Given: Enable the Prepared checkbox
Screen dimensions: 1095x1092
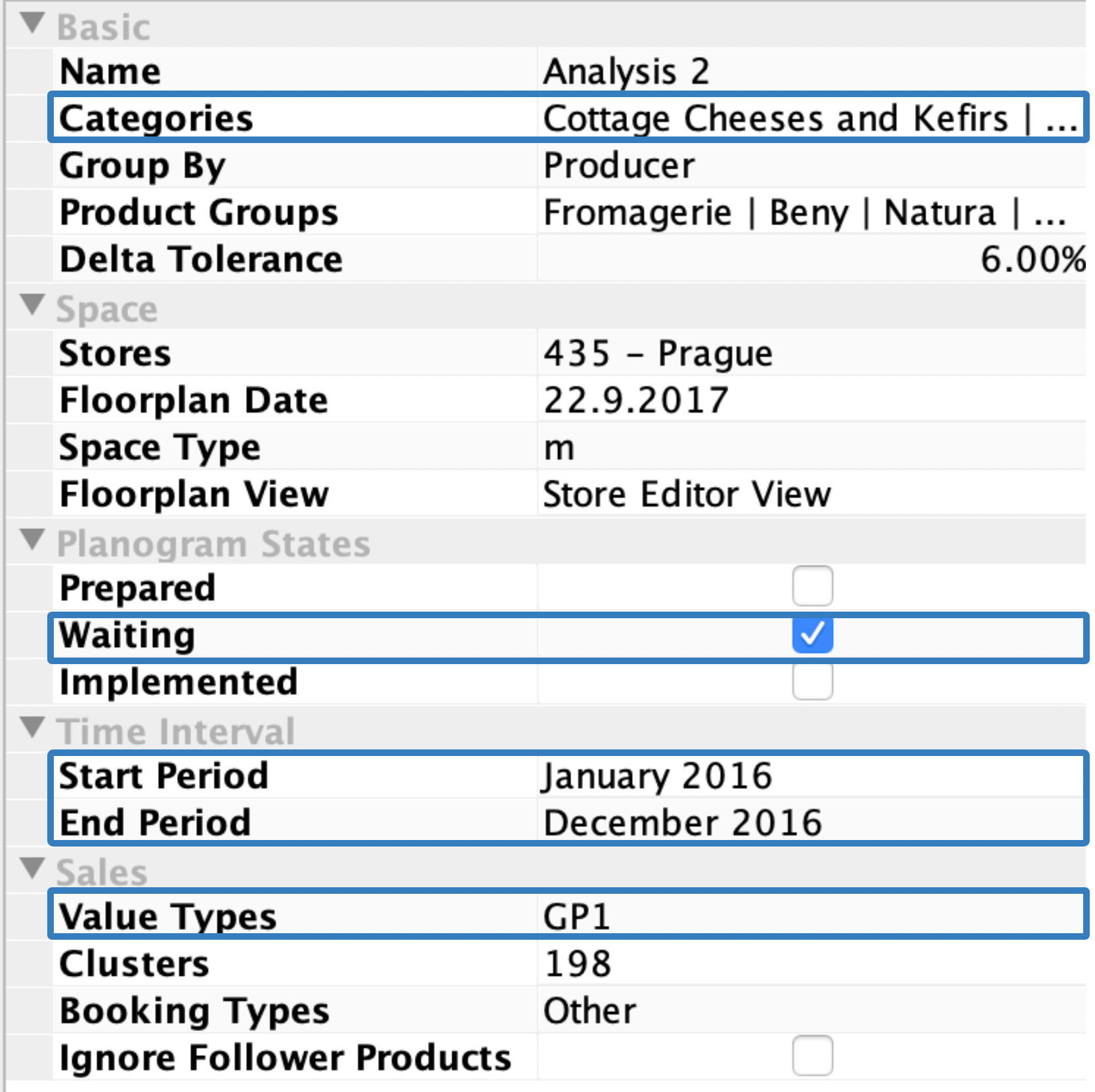Looking at the screenshot, I should click(x=812, y=586).
